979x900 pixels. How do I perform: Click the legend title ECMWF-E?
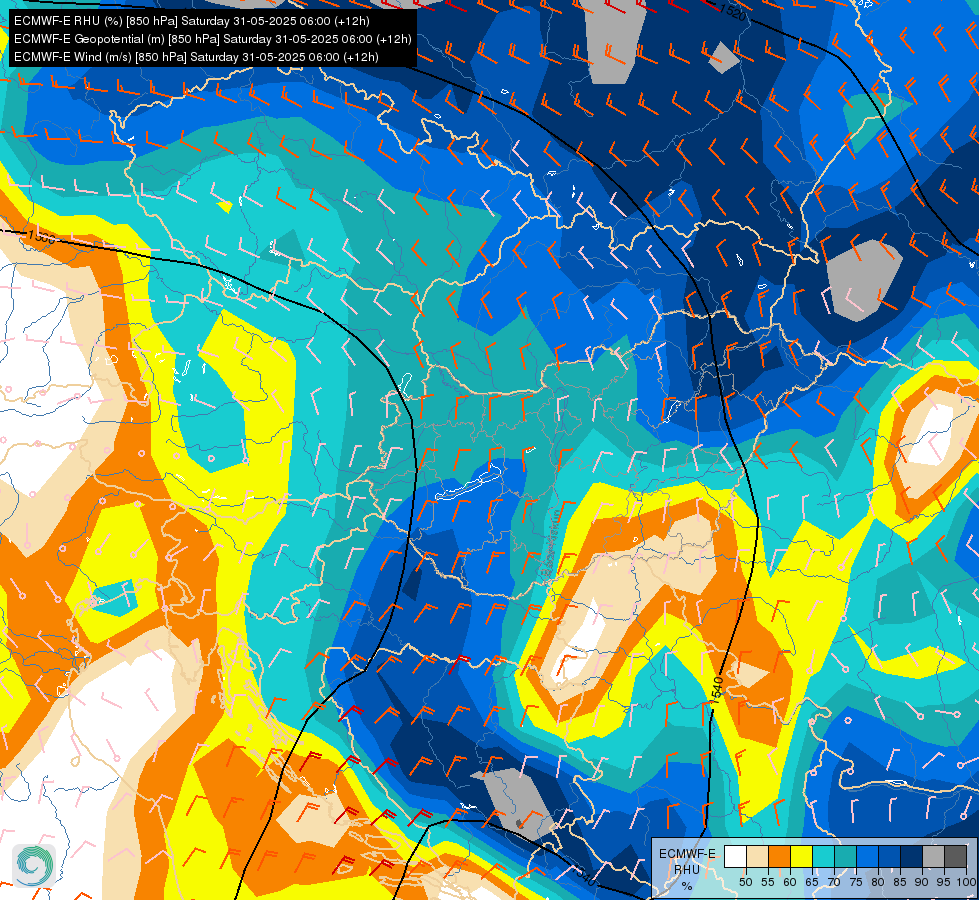(x=687, y=854)
